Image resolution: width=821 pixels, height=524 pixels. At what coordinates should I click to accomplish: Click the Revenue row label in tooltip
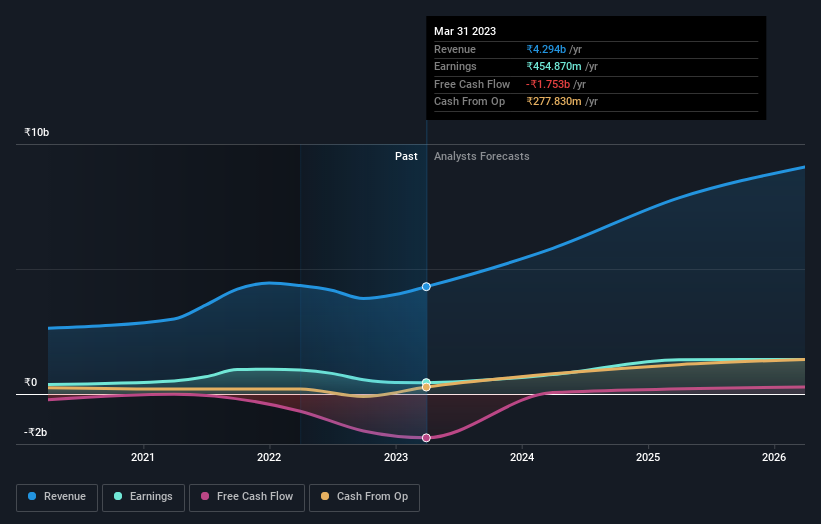pyautogui.click(x=455, y=49)
